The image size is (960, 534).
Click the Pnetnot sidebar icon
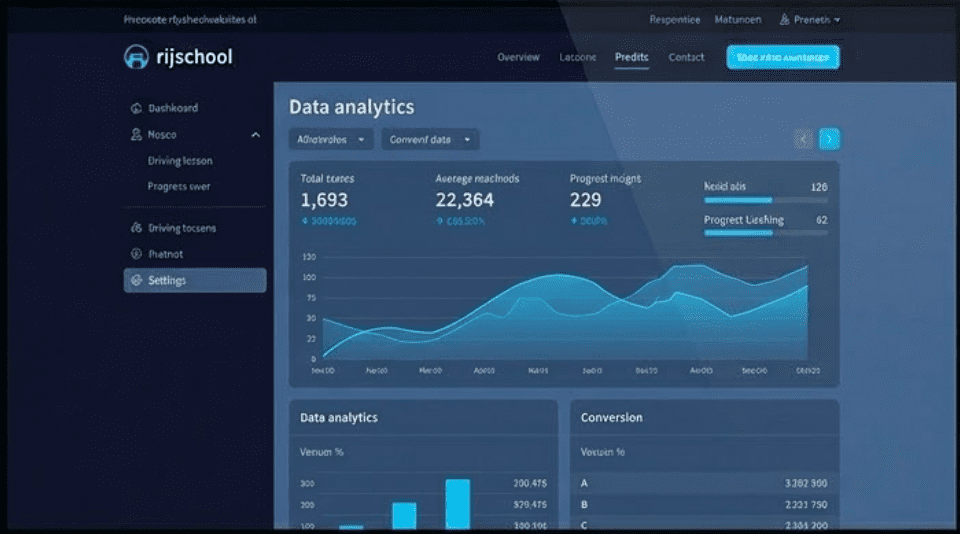click(135, 254)
